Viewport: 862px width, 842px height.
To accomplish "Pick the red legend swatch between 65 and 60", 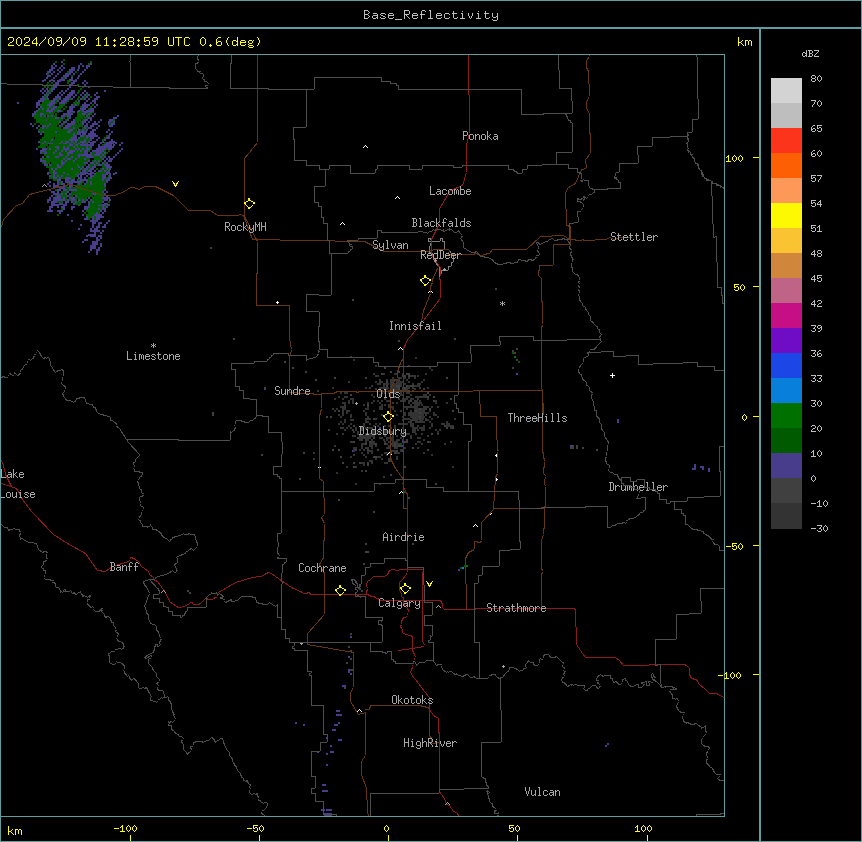I will pyautogui.click(x=786, y=141).
